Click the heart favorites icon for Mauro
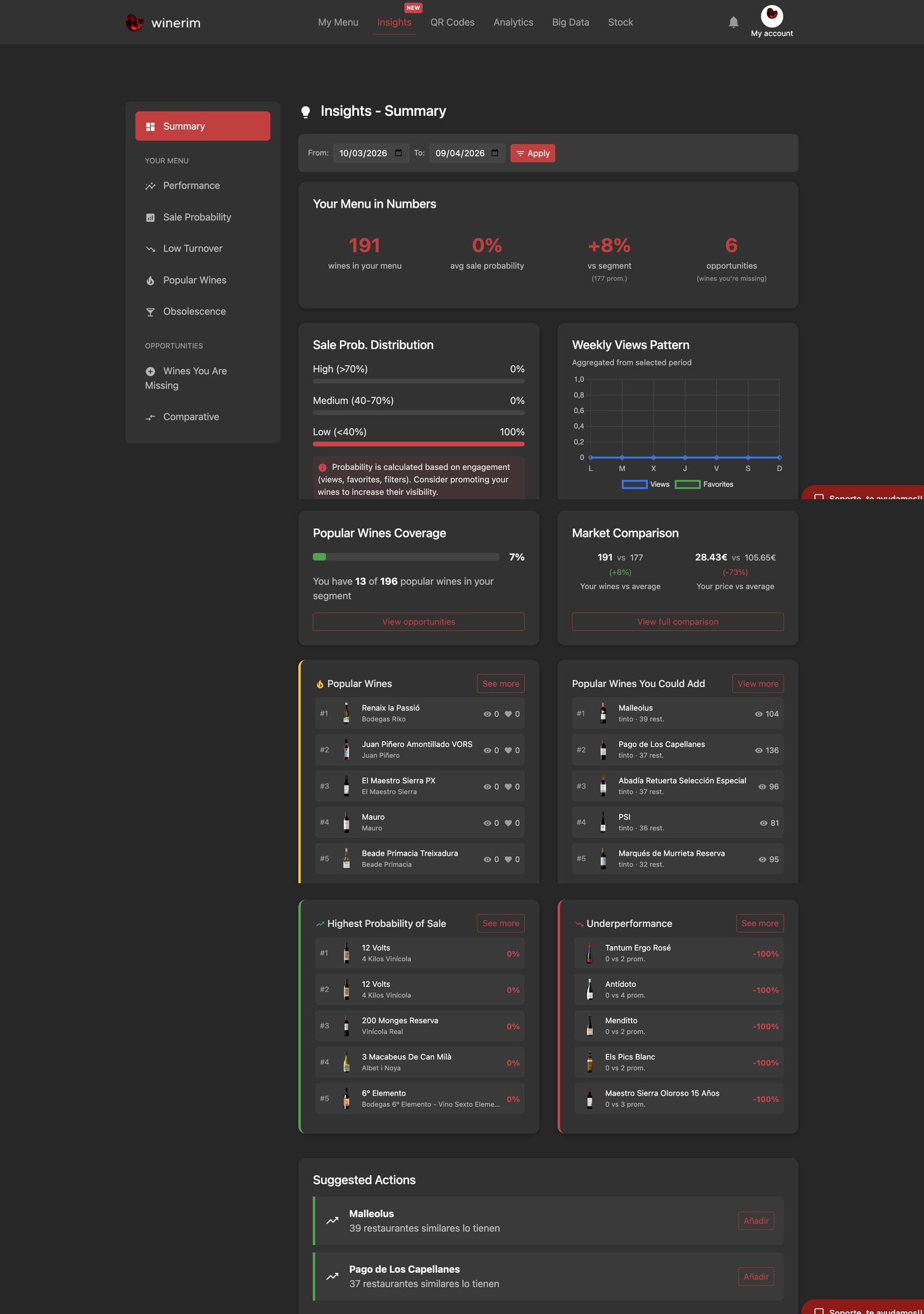Image resolution: width=924 pixels, height=1314 pixels. tap(508, 823)
